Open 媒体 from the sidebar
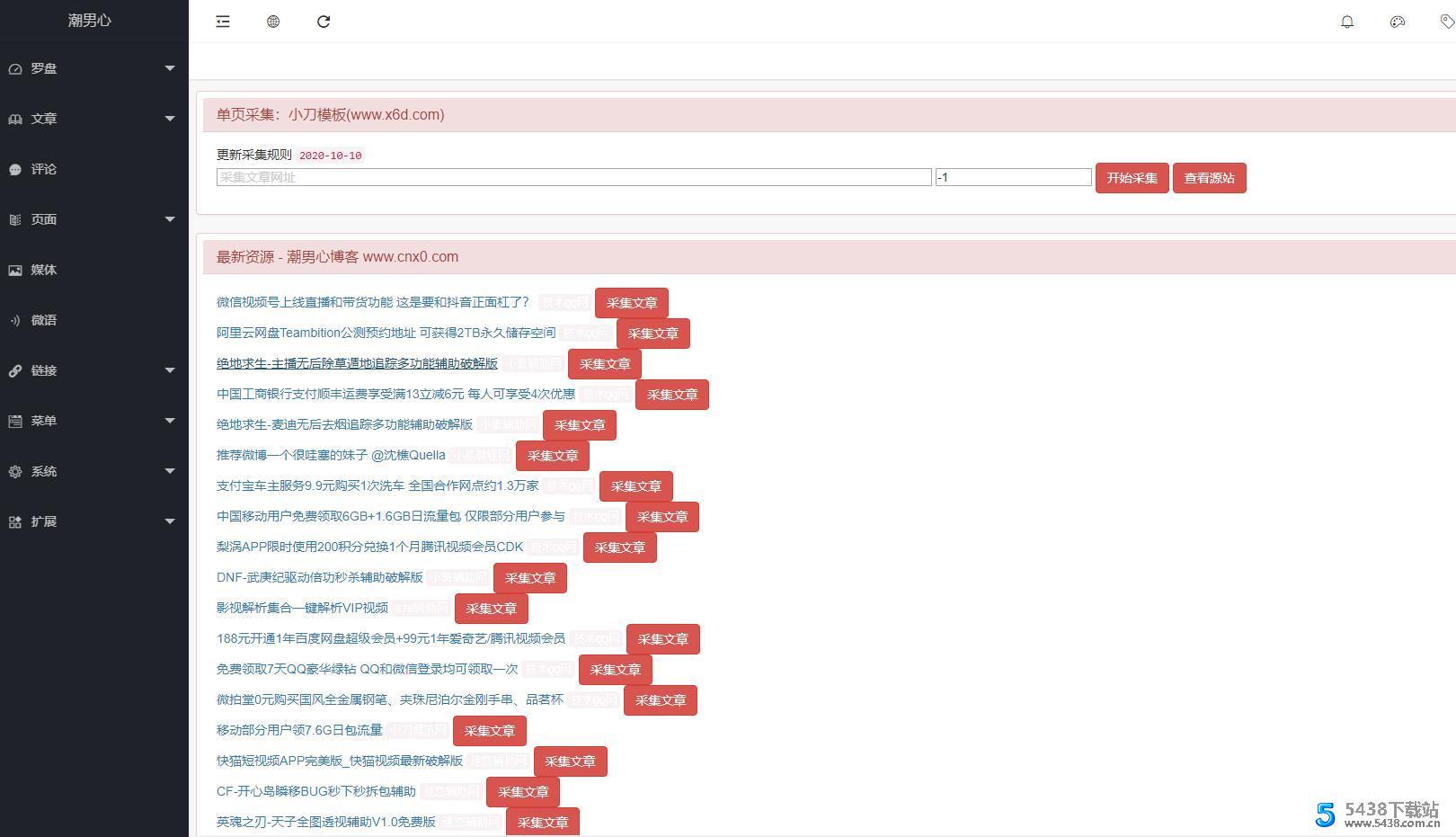Viewport: 1456px width, 837px height. [43, 270]
